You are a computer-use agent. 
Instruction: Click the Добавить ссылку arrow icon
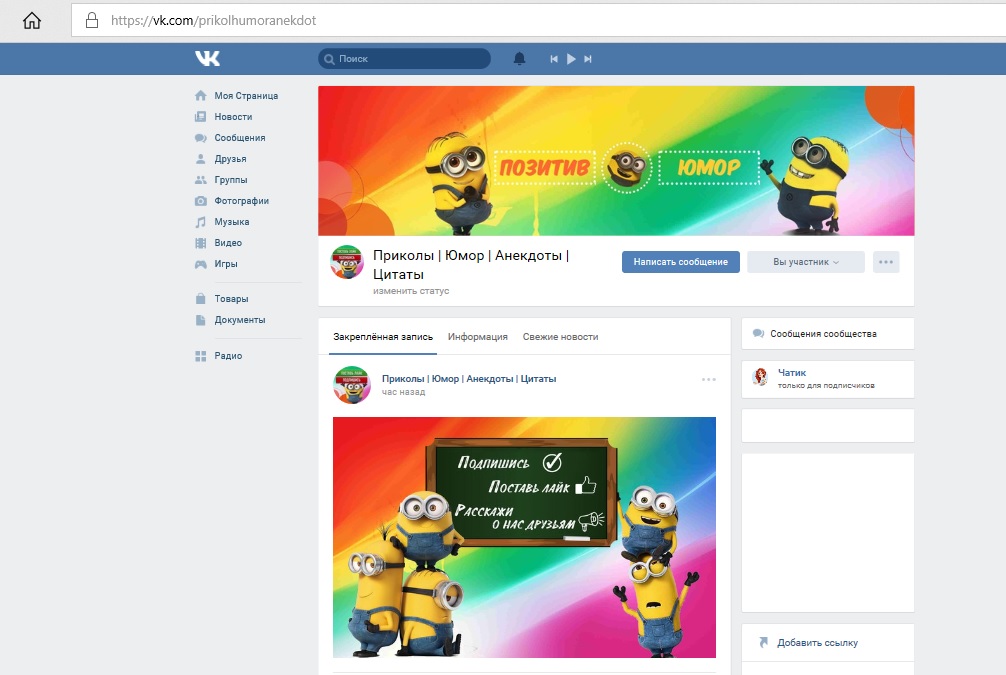tap(763, 642)
